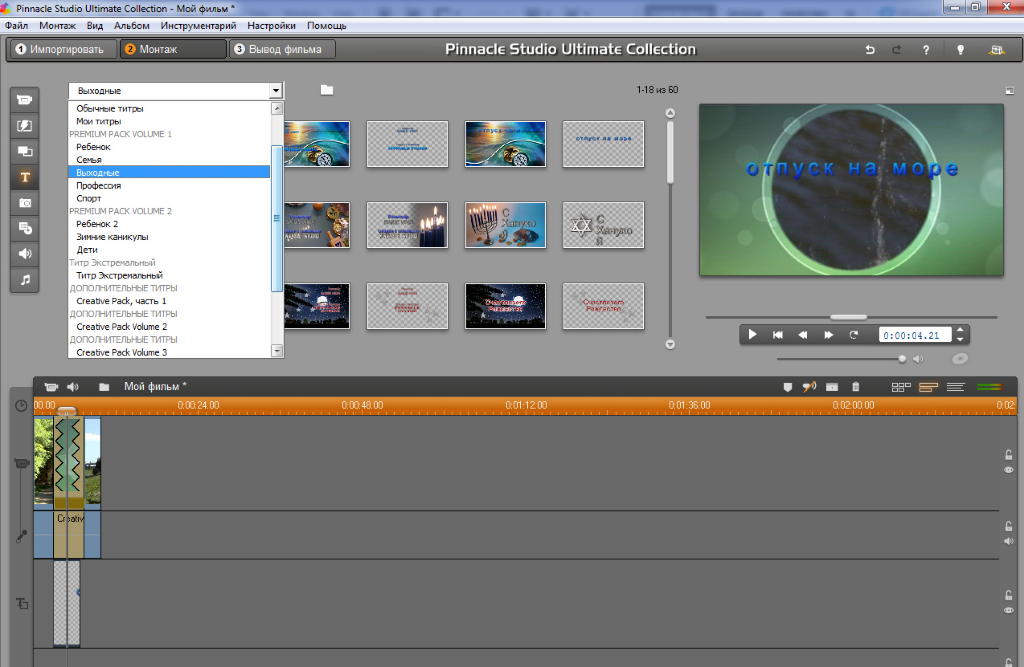Collapse the Выходные album dropdown arrow

tap(276, 91)
